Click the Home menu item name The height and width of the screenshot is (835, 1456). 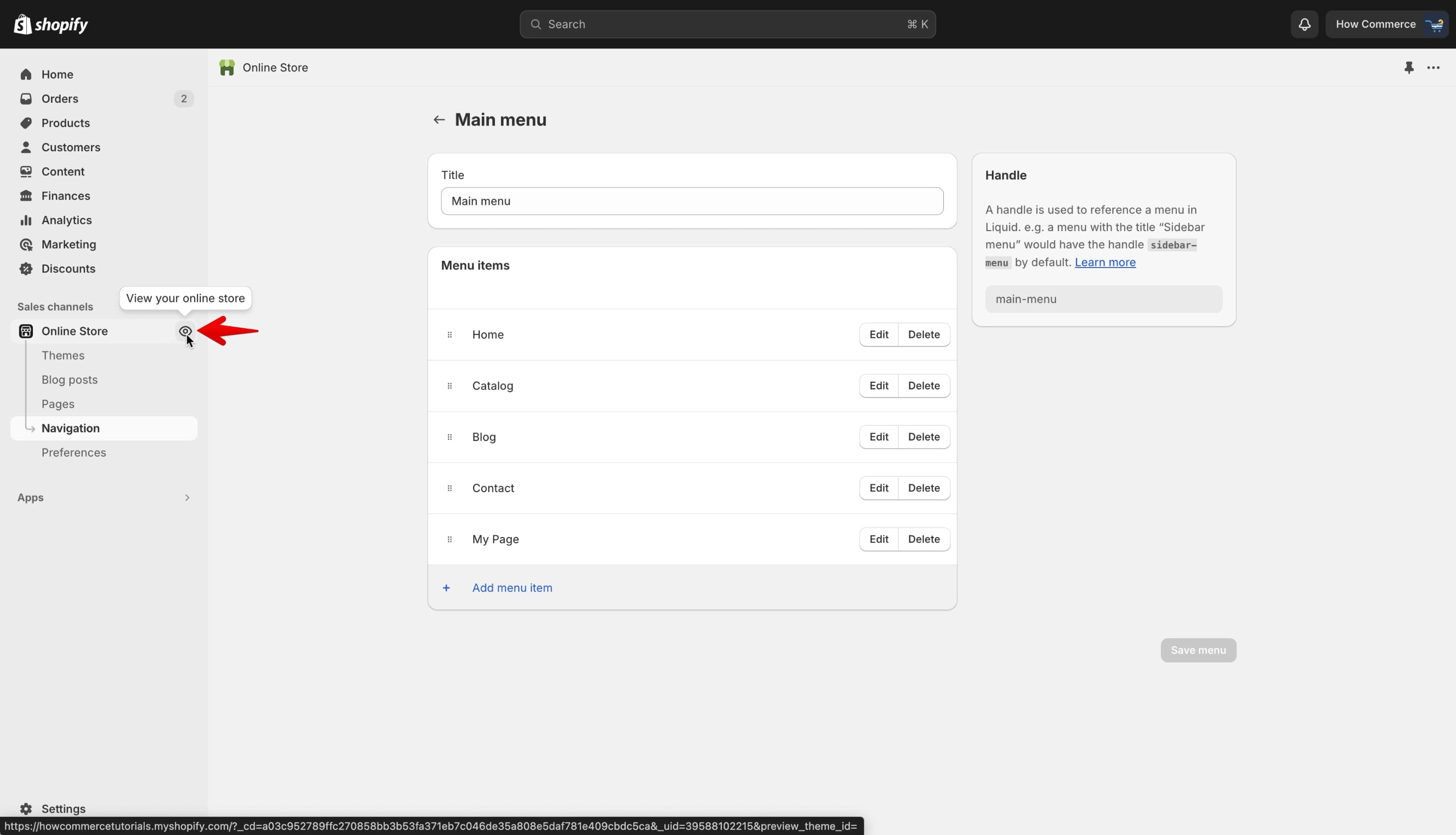coord(488,335)
